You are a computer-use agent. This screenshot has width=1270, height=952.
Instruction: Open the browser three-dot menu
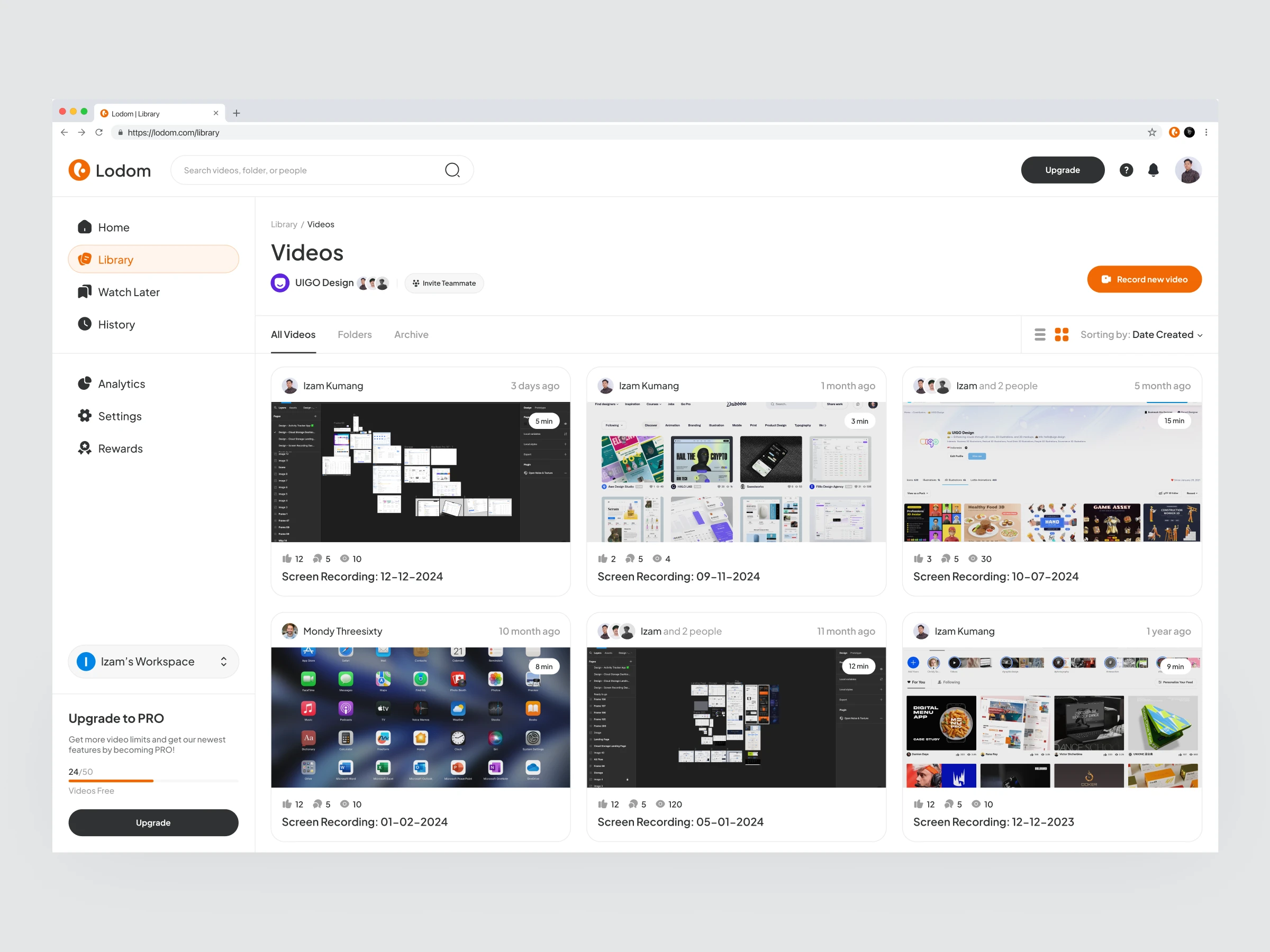pos(1206,133)
